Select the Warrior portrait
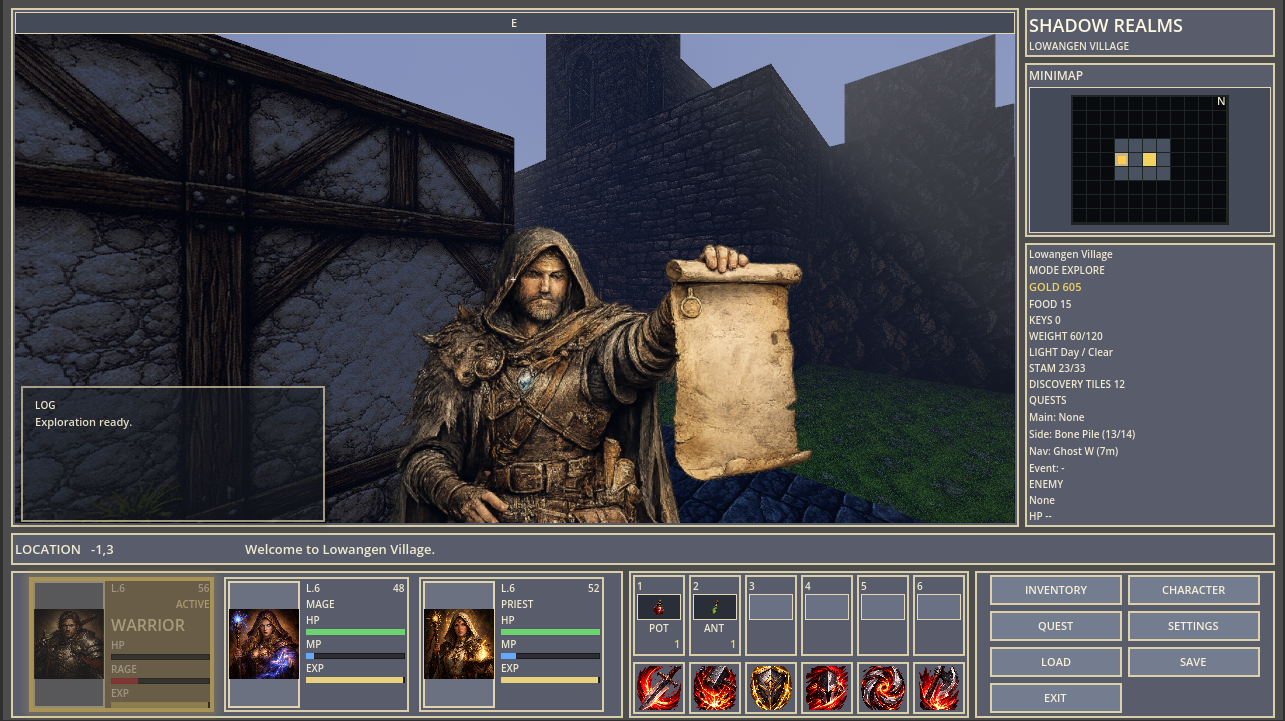 [68, 645]
